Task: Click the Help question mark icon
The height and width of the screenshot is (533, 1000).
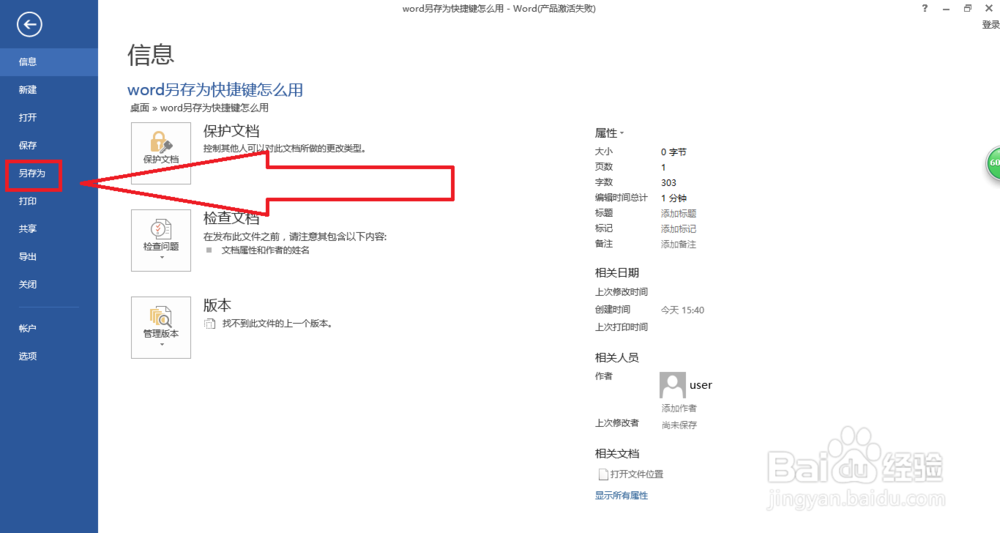Action: point(925,8)
